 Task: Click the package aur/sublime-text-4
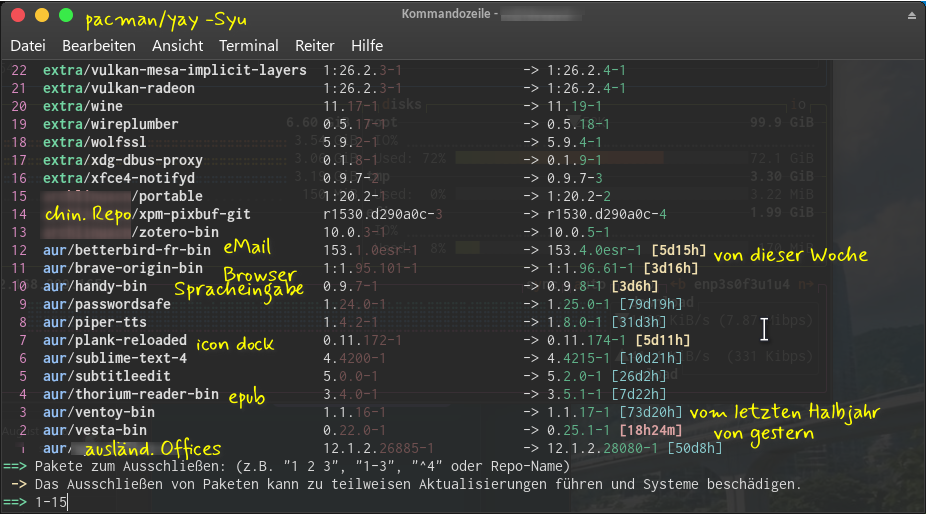click(x=115, y=359)
